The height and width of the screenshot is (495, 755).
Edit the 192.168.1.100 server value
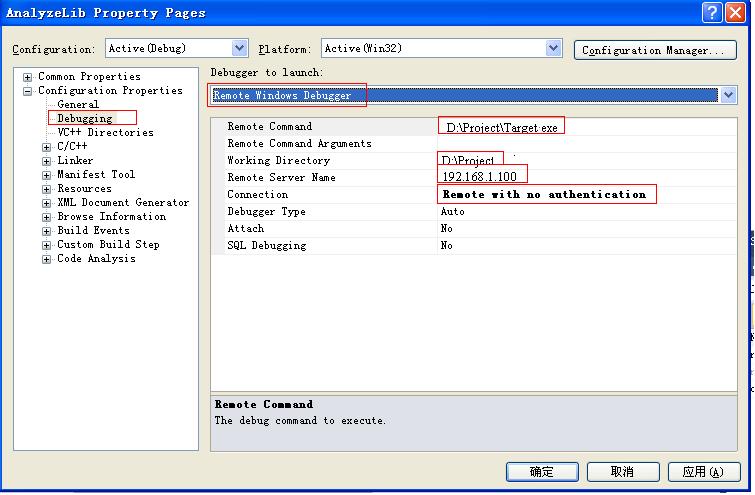[479, 177]
